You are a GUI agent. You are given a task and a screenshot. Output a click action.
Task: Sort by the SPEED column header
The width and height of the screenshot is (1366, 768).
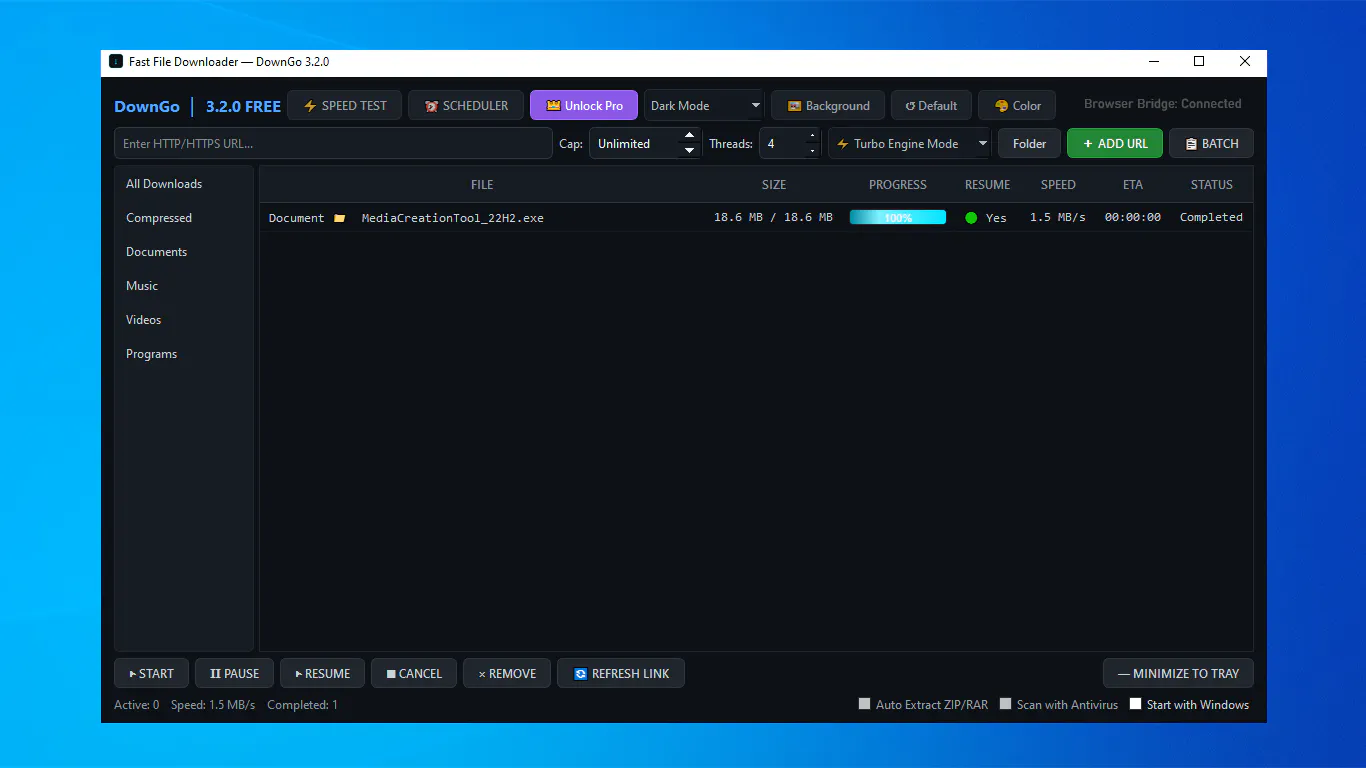(x=1058, y=184)
